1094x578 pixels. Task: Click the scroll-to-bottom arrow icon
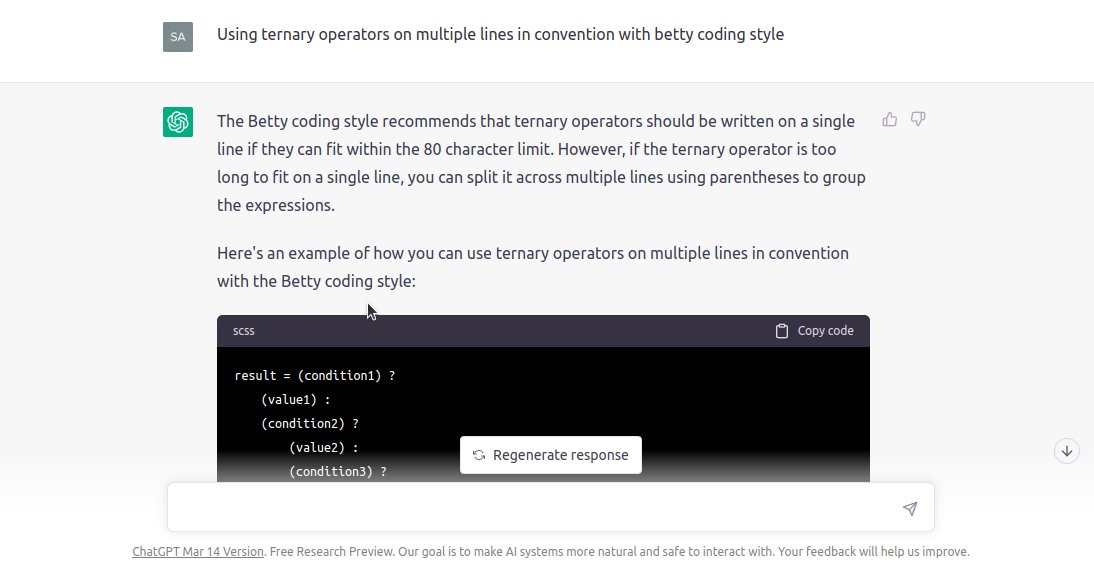(x=1066, y=451)
